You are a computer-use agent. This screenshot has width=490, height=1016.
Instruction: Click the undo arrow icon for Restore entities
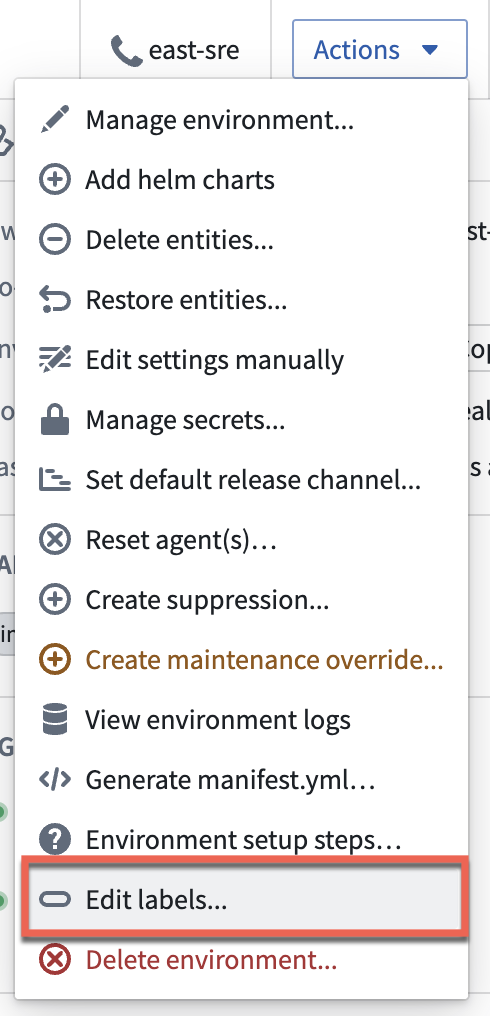coord(55,300)
